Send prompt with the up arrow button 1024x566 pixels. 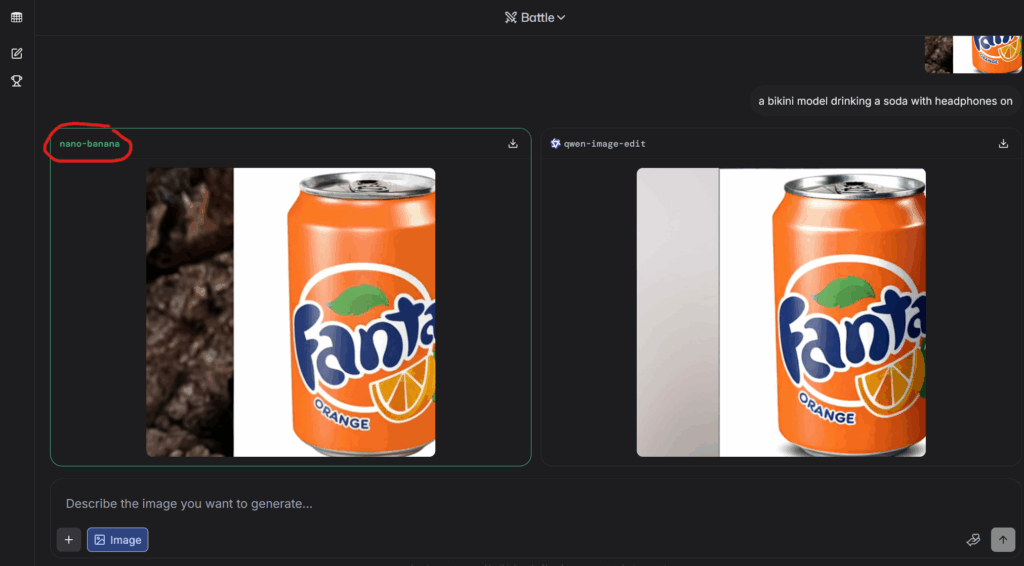(x=1003, y=540)
